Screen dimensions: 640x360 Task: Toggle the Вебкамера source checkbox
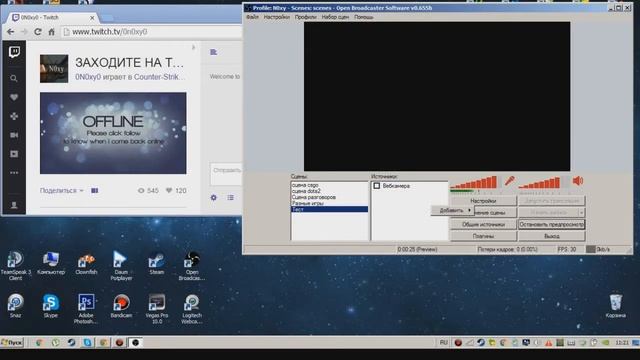pos(377,186)
